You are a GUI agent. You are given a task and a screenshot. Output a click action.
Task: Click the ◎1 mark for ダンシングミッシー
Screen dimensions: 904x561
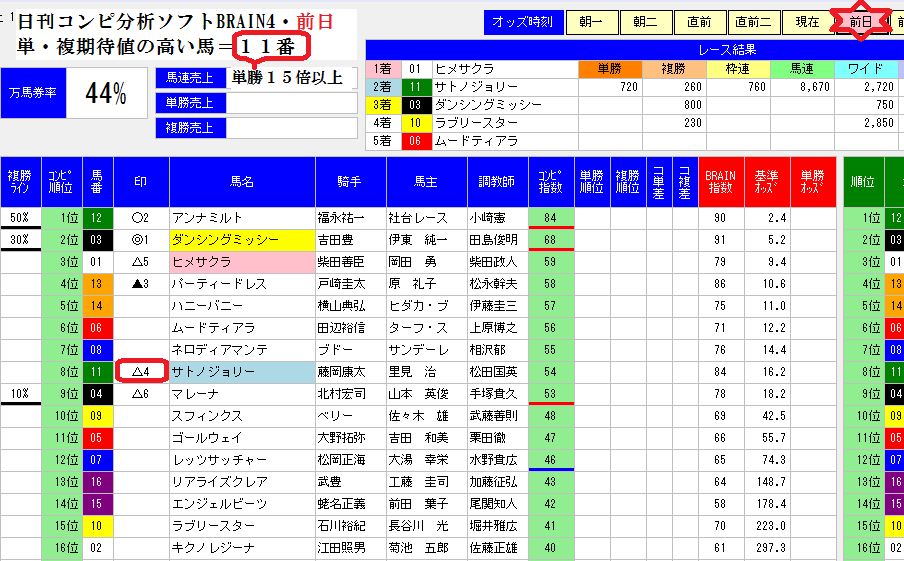(x=141, y=240)
